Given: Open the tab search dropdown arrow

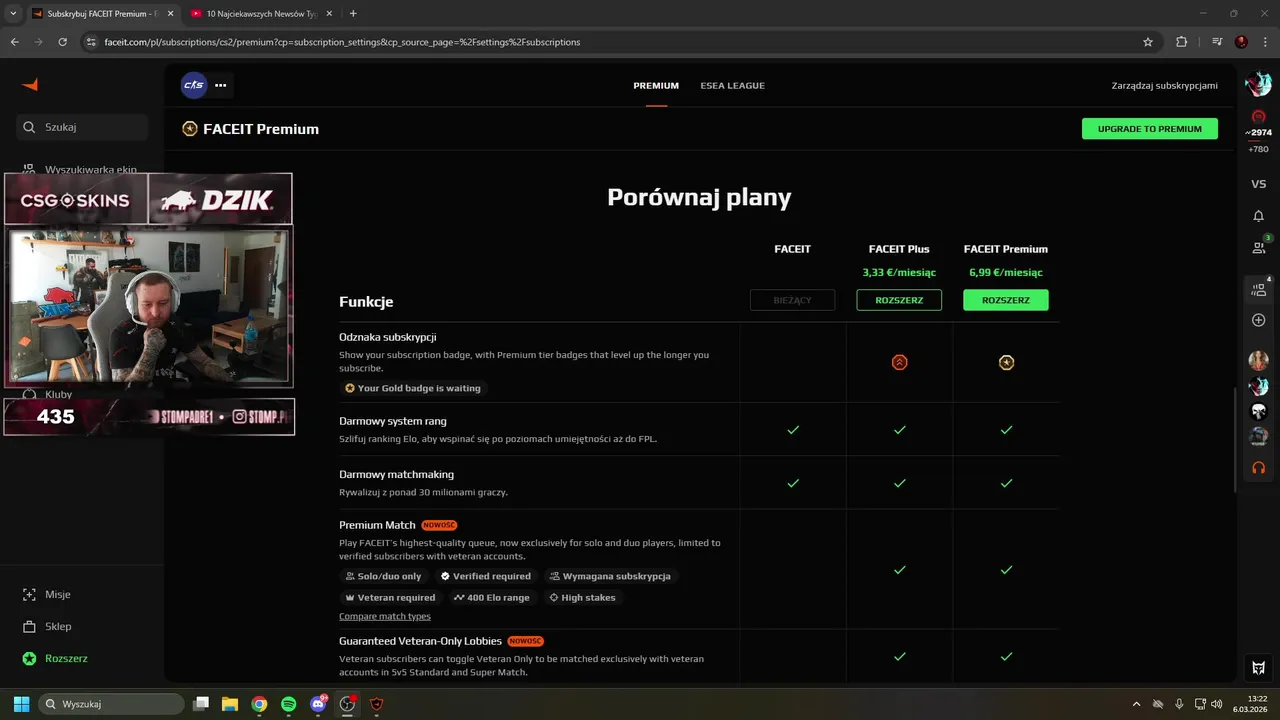Looking at the screenshot, I should click(x=13, y=14).
